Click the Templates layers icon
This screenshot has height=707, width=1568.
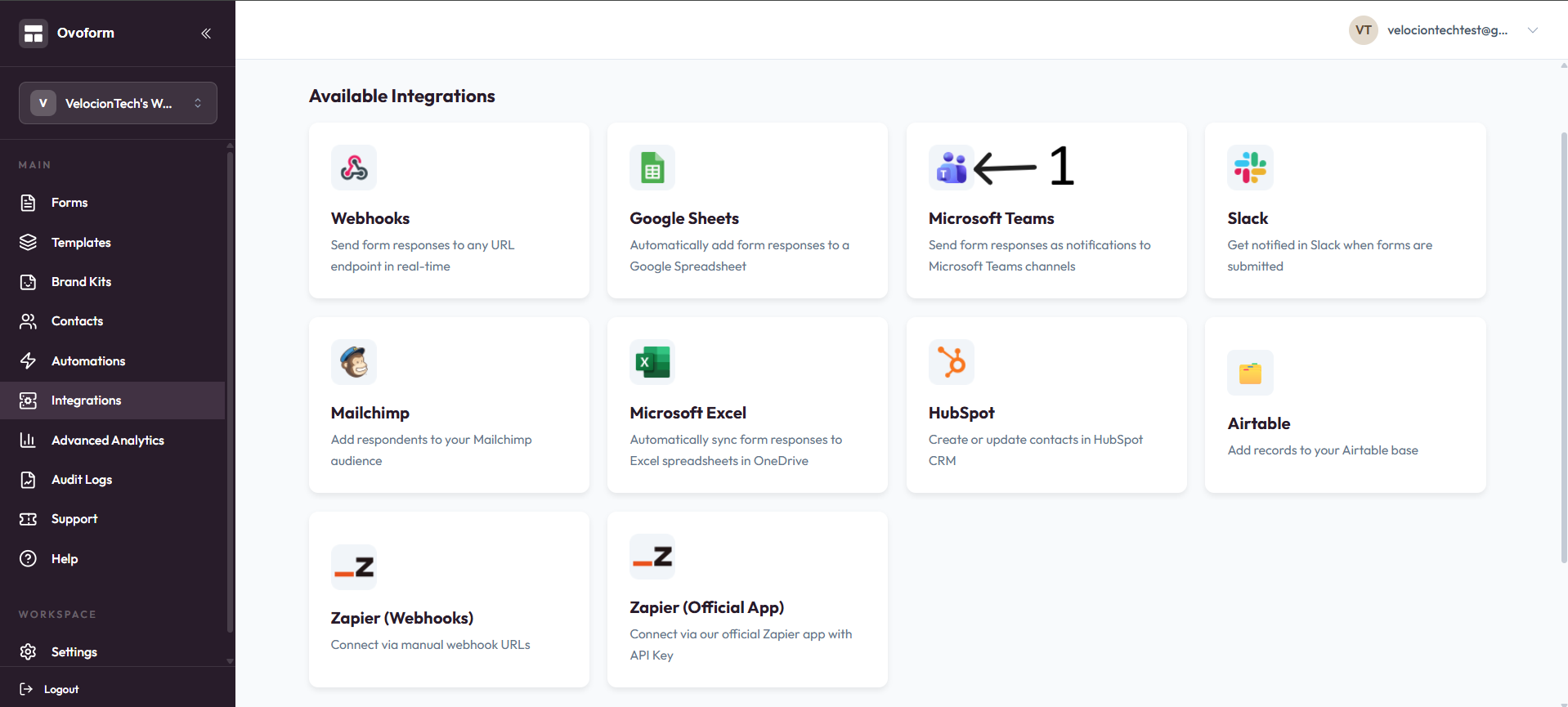tap(29, 243)
